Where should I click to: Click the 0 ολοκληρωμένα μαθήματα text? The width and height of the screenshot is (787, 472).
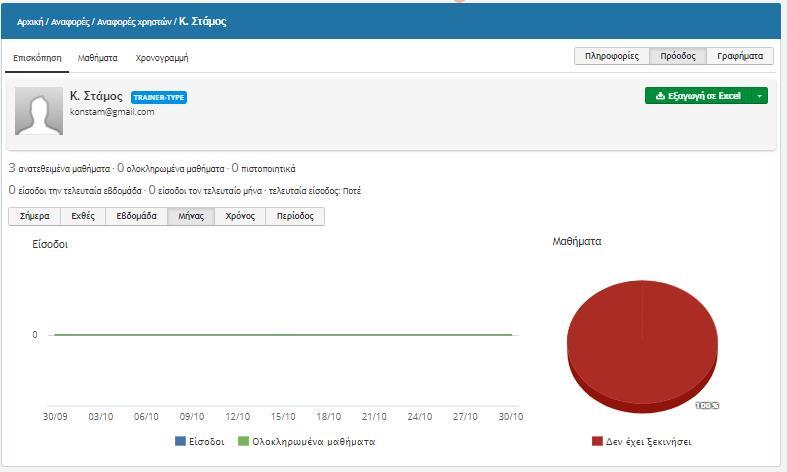click(171, 168)
